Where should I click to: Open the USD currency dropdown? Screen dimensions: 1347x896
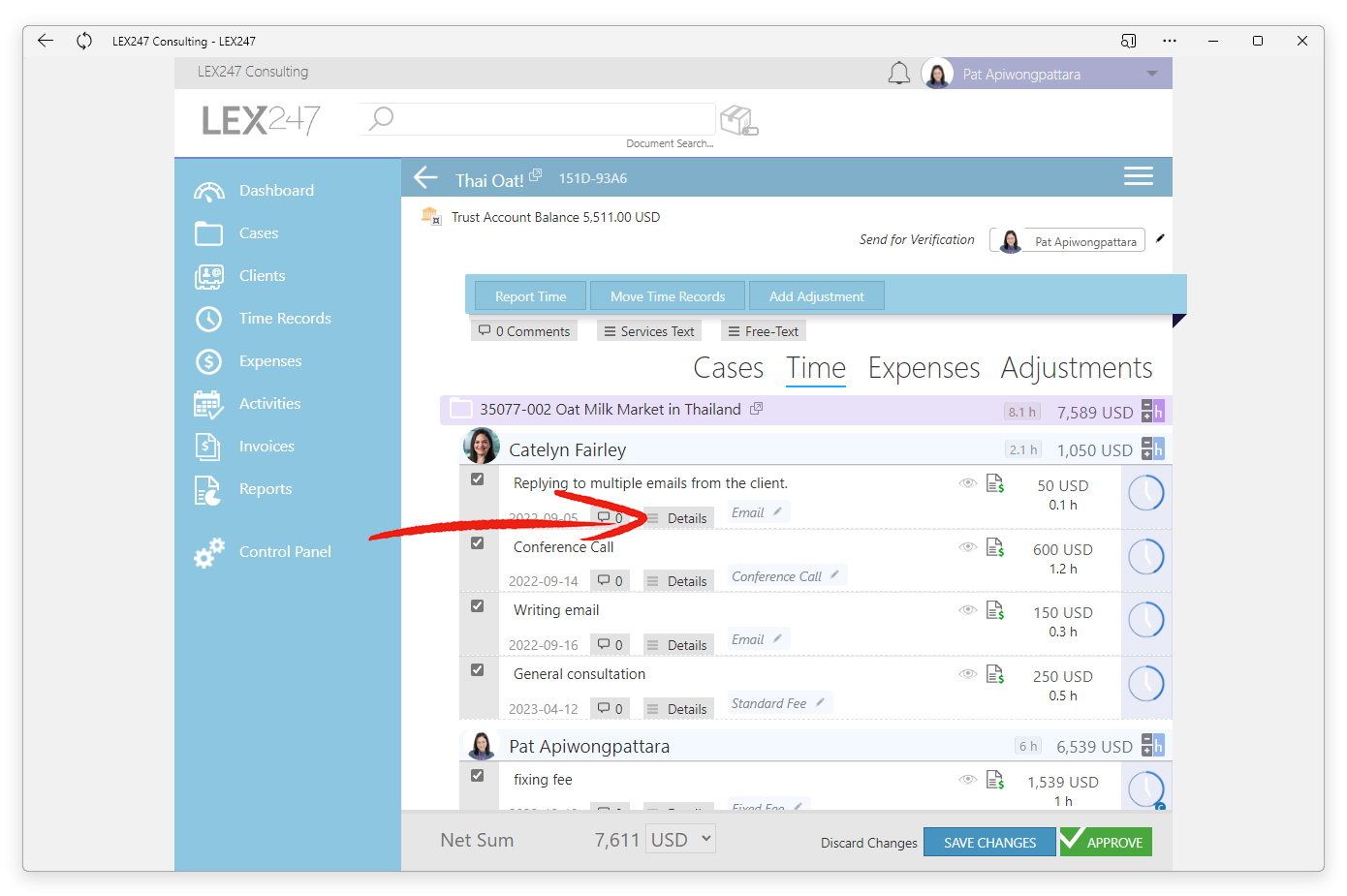point(681,839)
